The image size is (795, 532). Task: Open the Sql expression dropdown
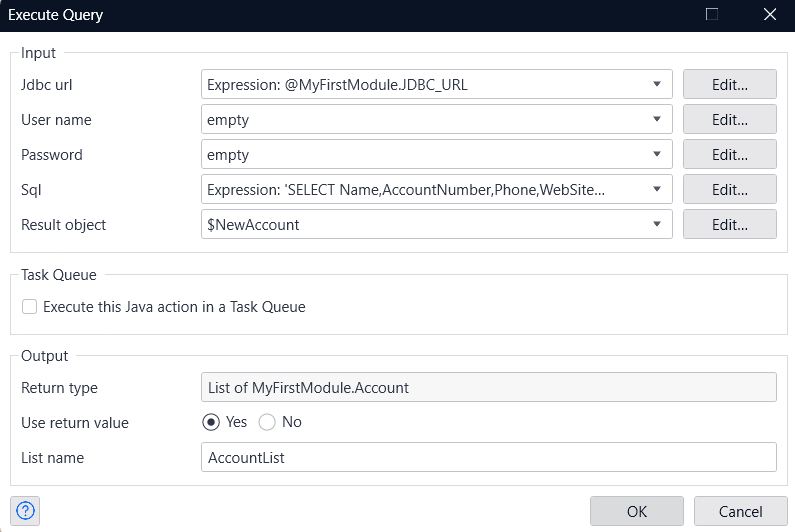[x=657, y=189]
